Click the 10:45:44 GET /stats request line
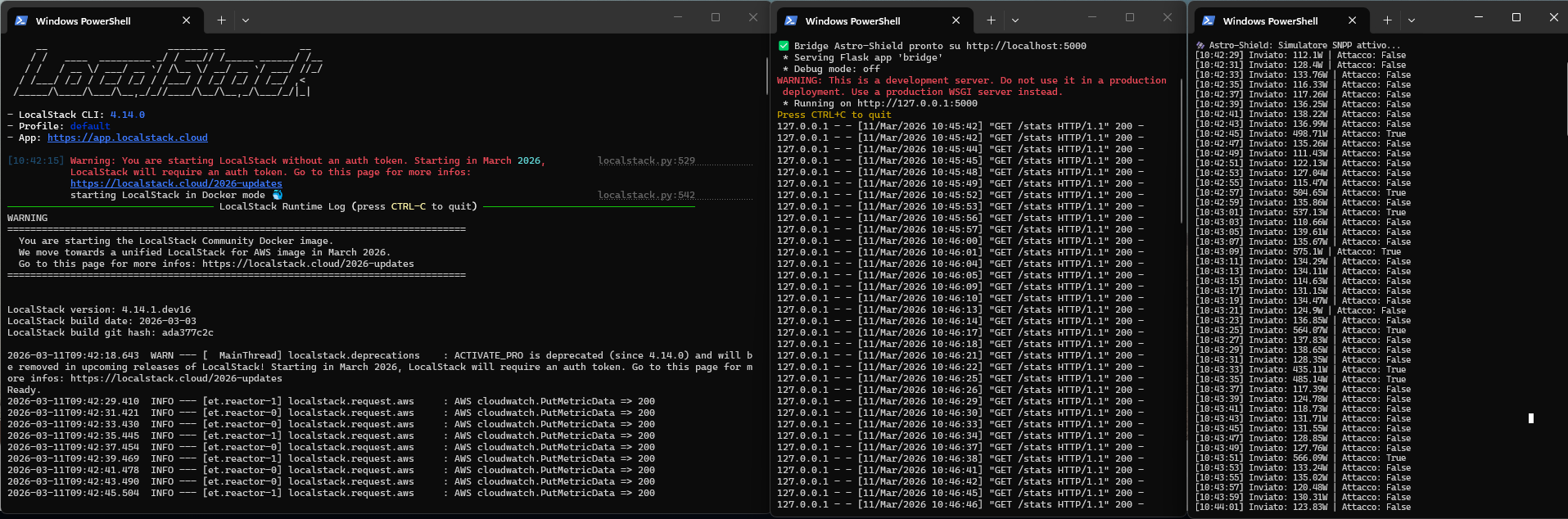Viewport: 1568px width, 519px height. 960,149
